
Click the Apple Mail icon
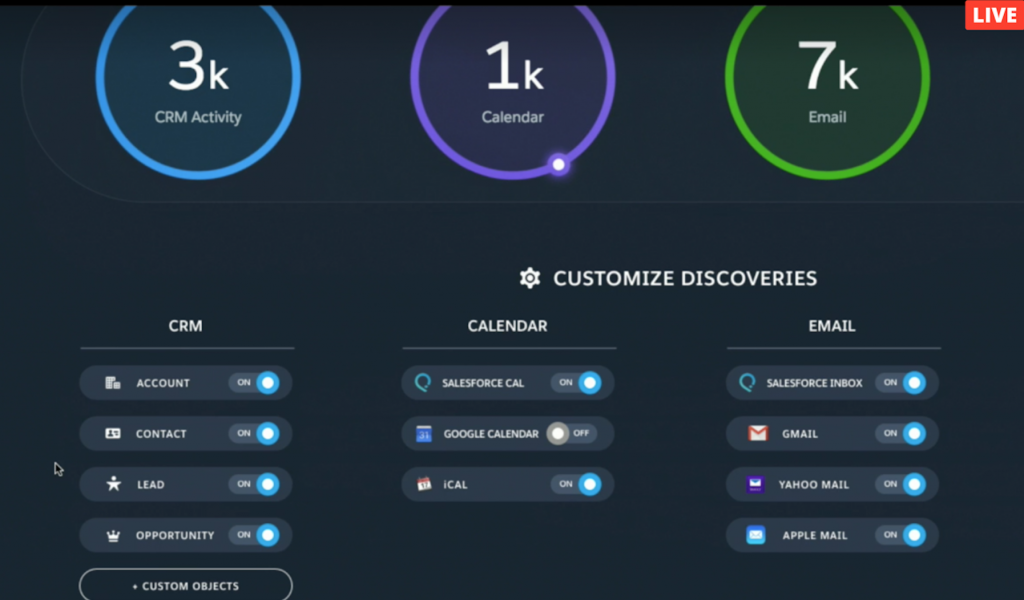tap(756, 535)
